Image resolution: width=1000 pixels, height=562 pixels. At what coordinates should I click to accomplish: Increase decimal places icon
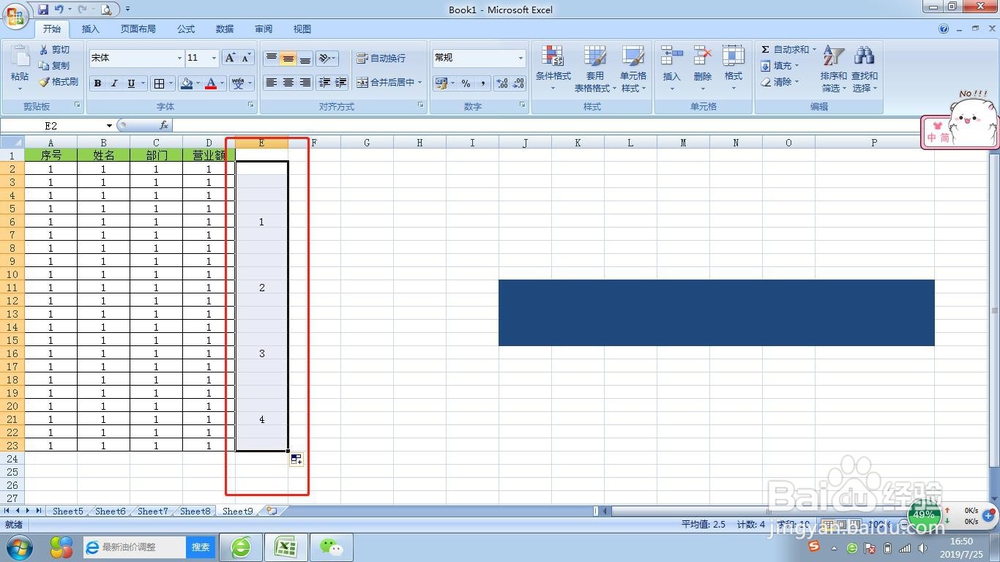pos(502,83)
